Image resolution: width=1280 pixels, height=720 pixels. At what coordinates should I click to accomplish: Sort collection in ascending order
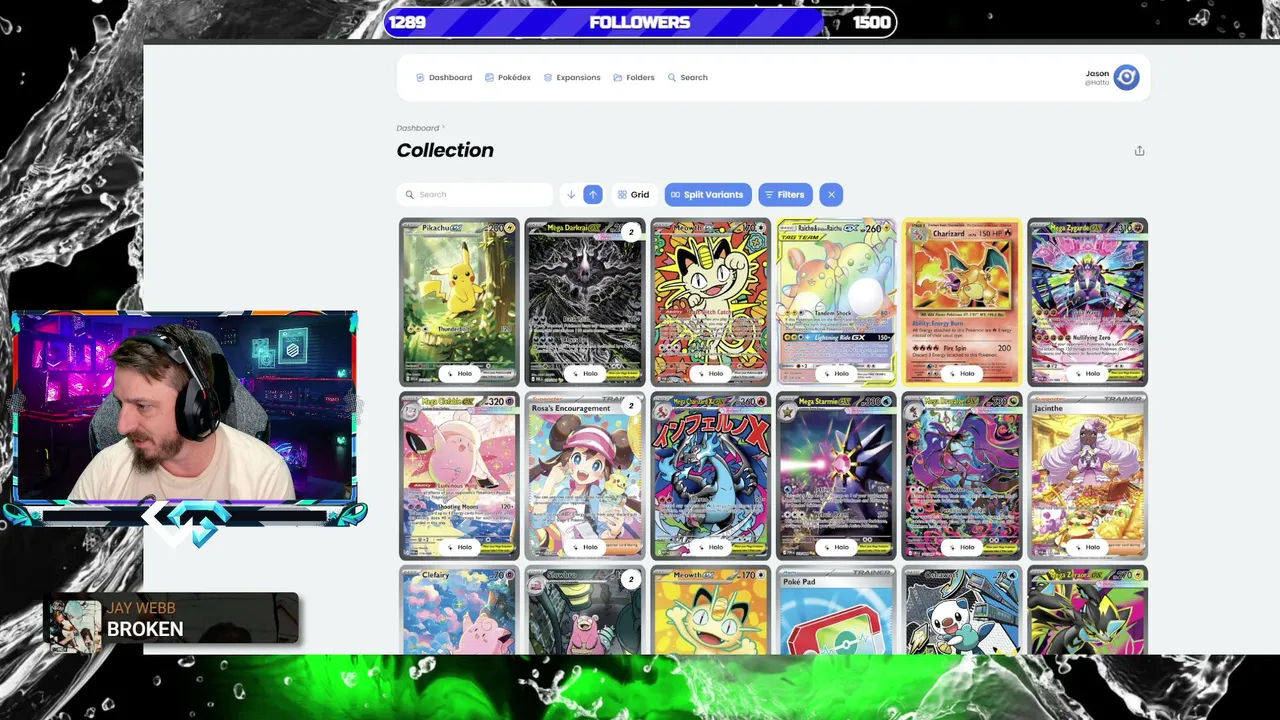(x=593, y=194)
